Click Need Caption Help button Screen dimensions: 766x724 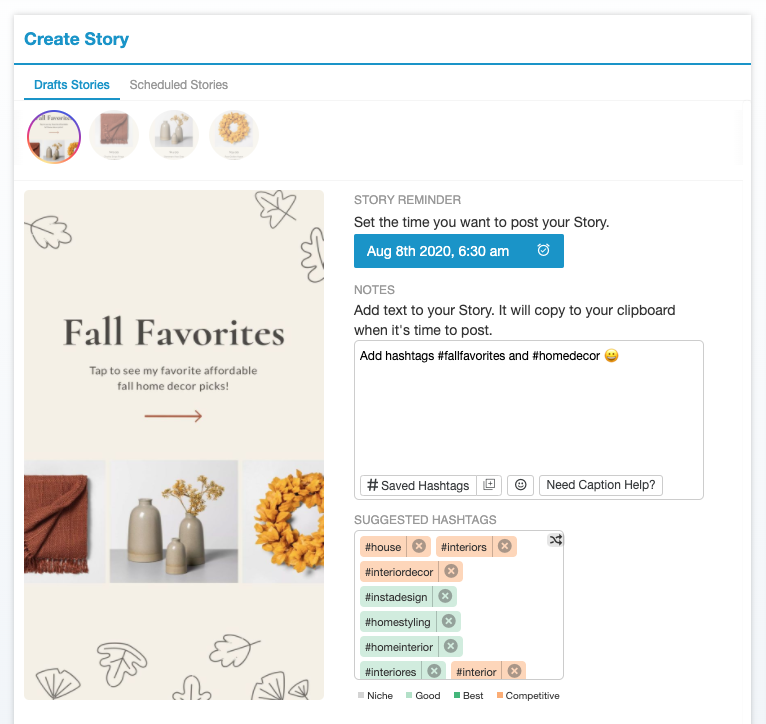click(601, 485)
